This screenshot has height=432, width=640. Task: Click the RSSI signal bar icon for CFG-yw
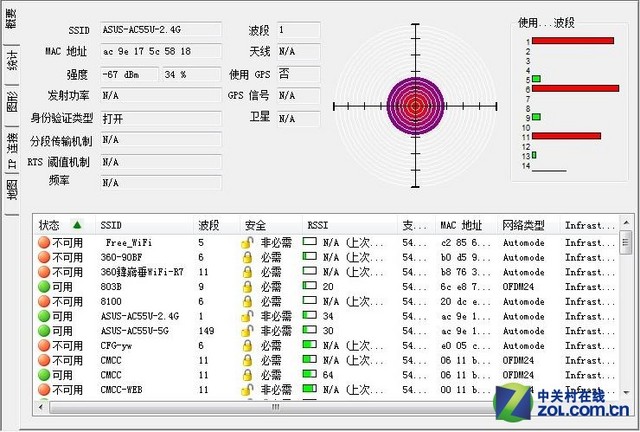point(309,345)
